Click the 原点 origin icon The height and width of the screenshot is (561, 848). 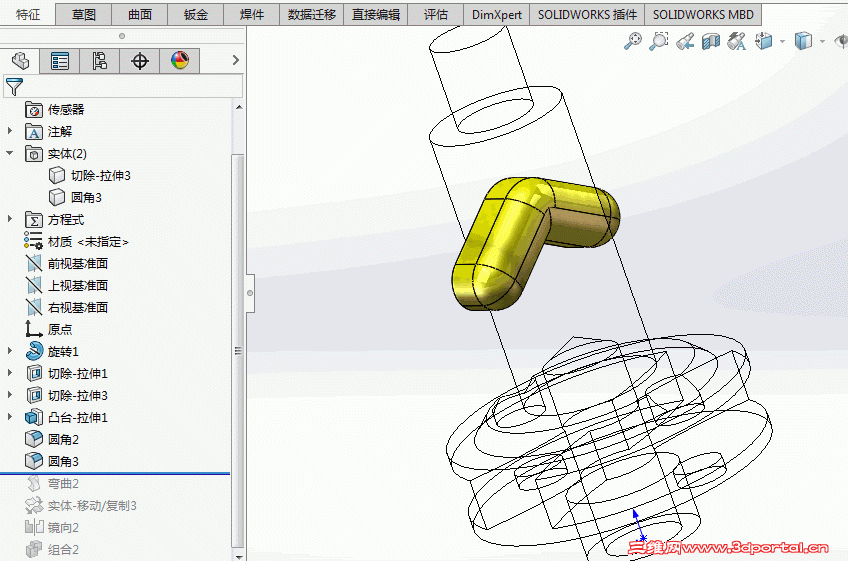[34, 329]
